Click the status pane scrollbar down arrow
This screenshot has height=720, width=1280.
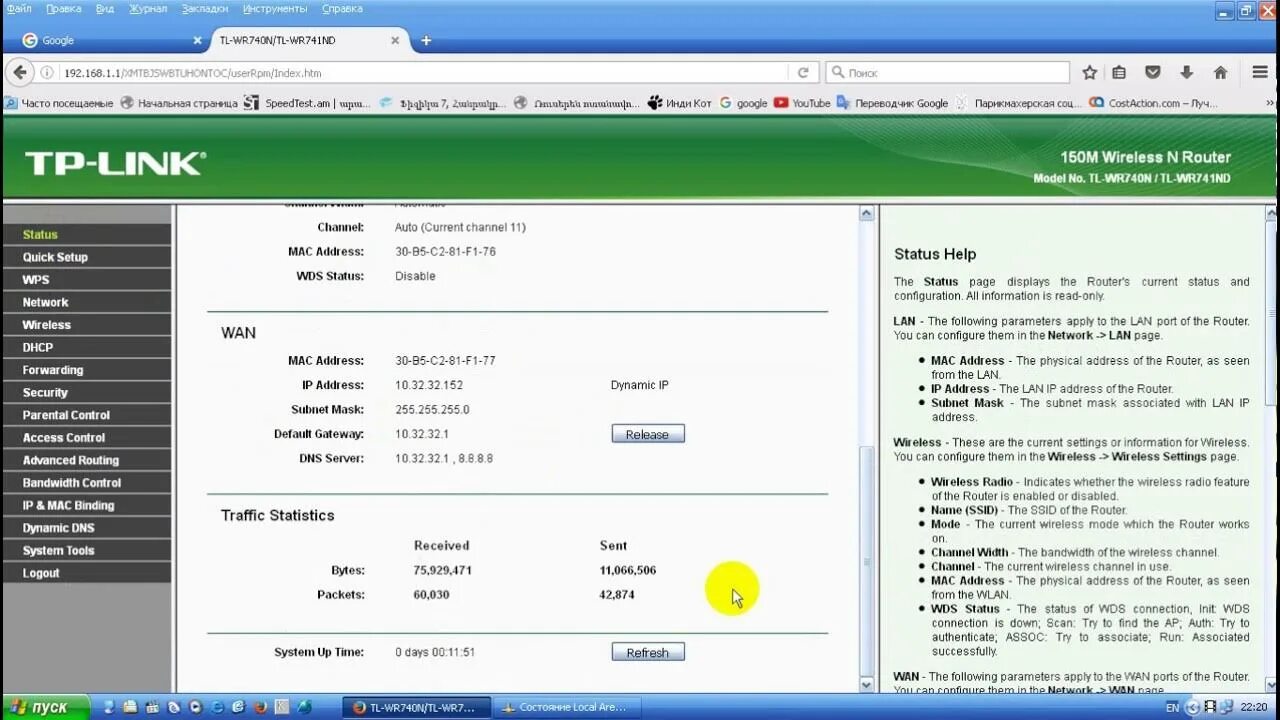[867, 685]
